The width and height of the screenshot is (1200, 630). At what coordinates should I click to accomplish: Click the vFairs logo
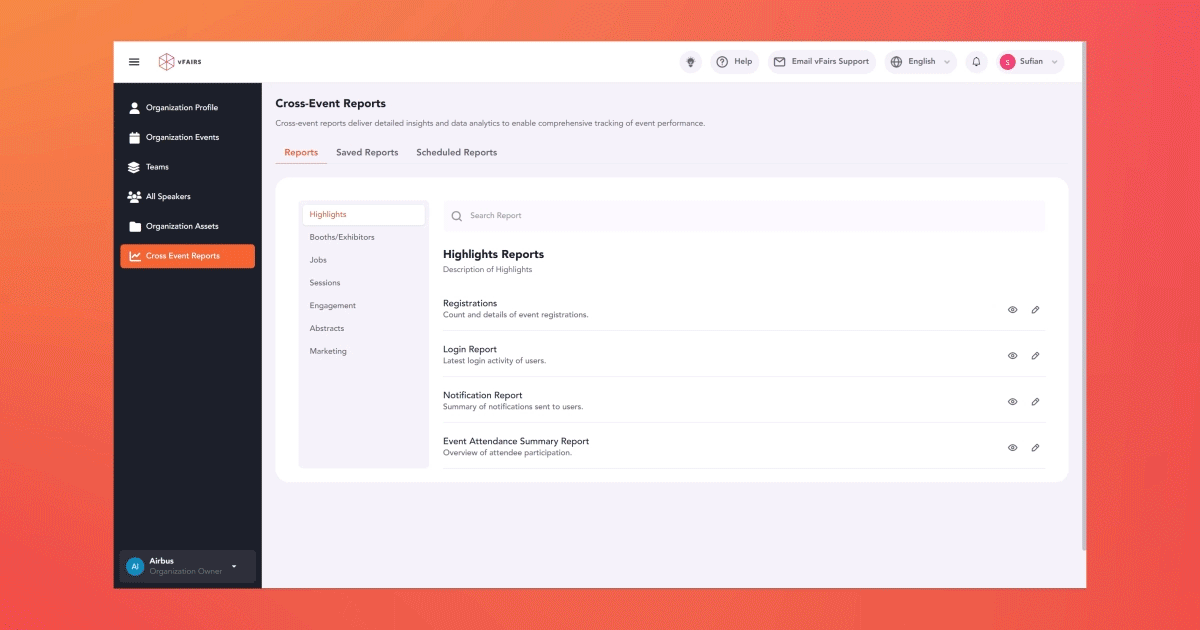180,62
